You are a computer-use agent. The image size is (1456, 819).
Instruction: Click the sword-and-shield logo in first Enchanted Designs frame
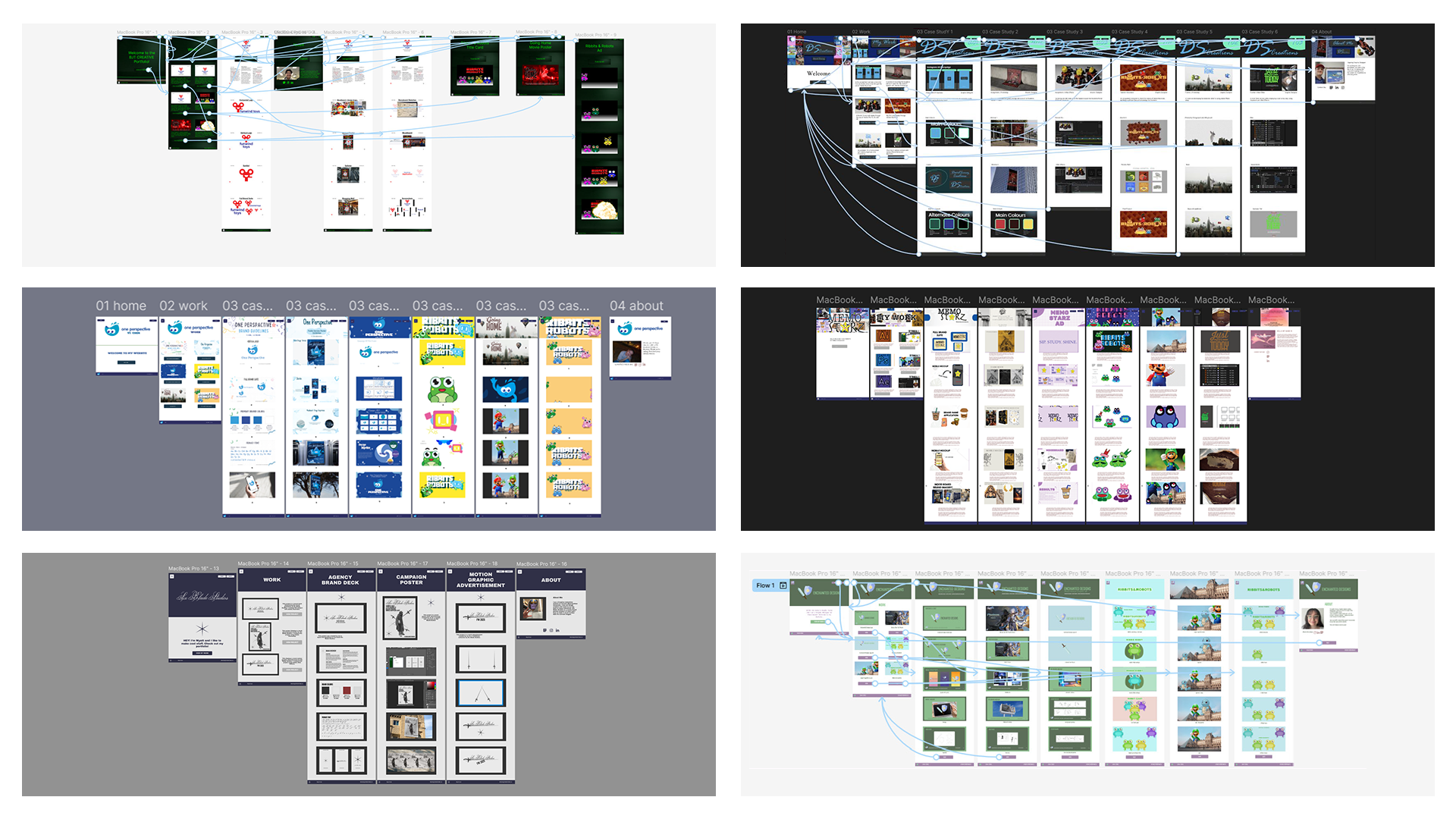[806, 591]
